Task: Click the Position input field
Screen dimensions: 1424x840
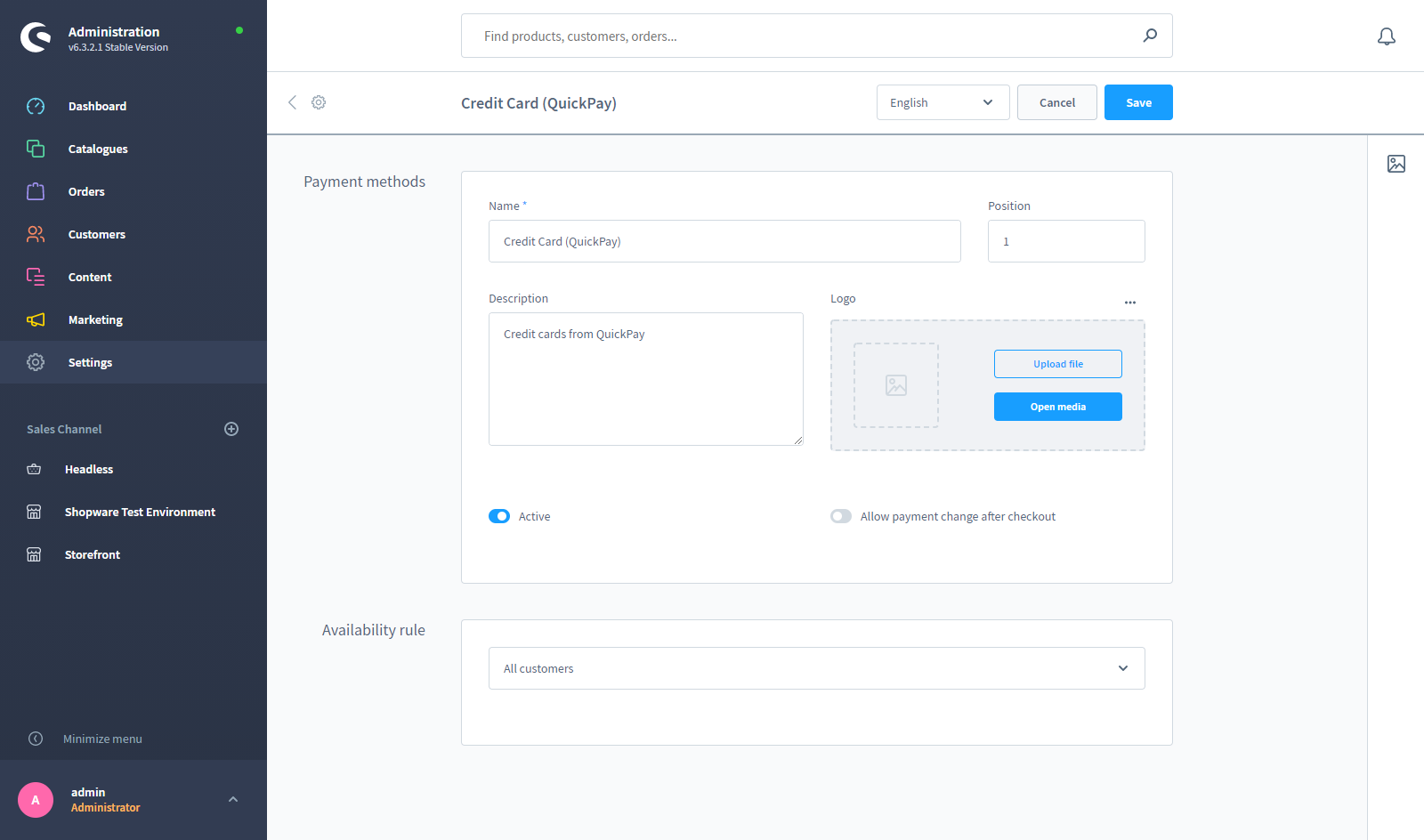Action: point(1066,241)
